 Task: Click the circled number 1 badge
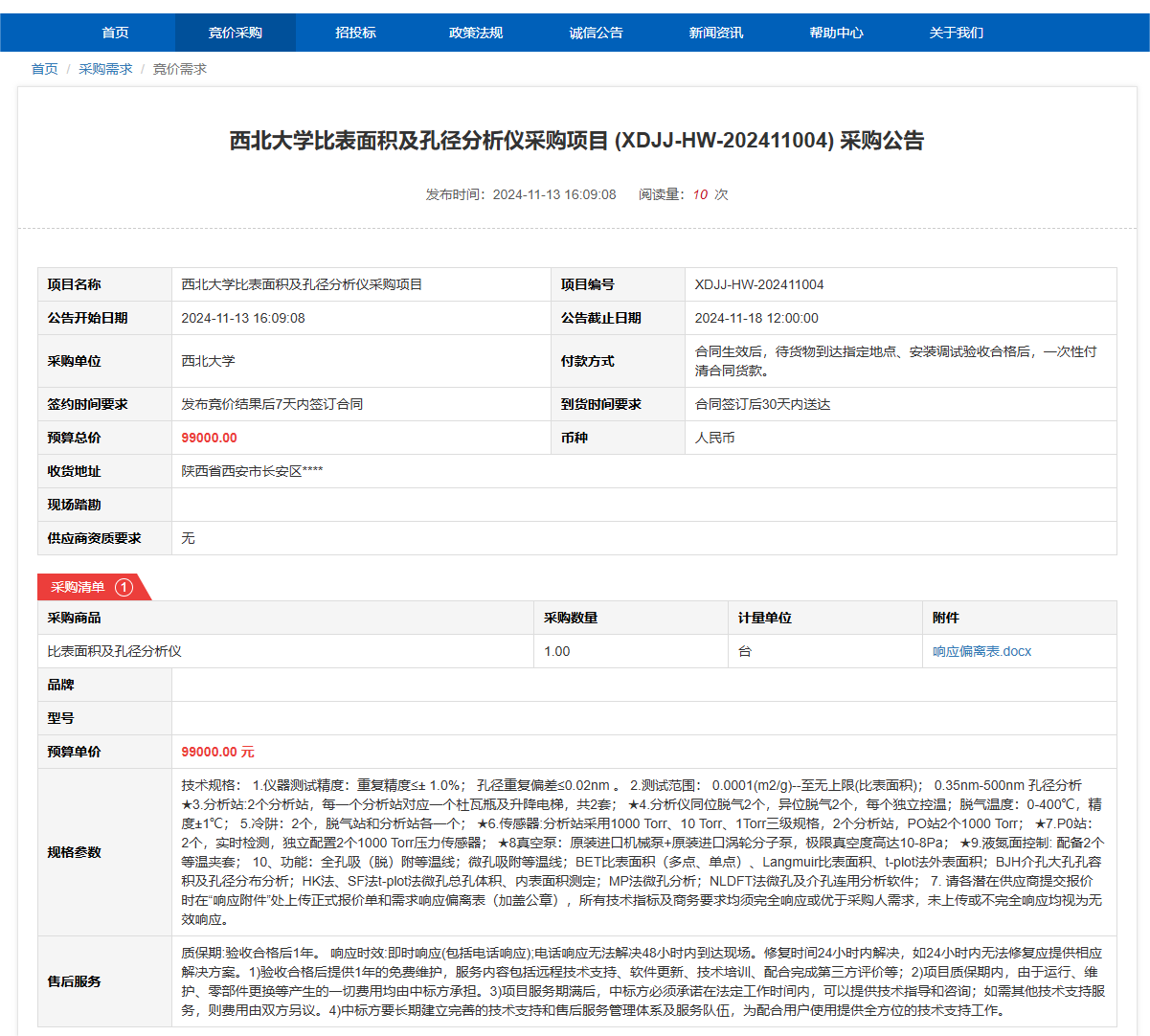(x=124, y=587)
